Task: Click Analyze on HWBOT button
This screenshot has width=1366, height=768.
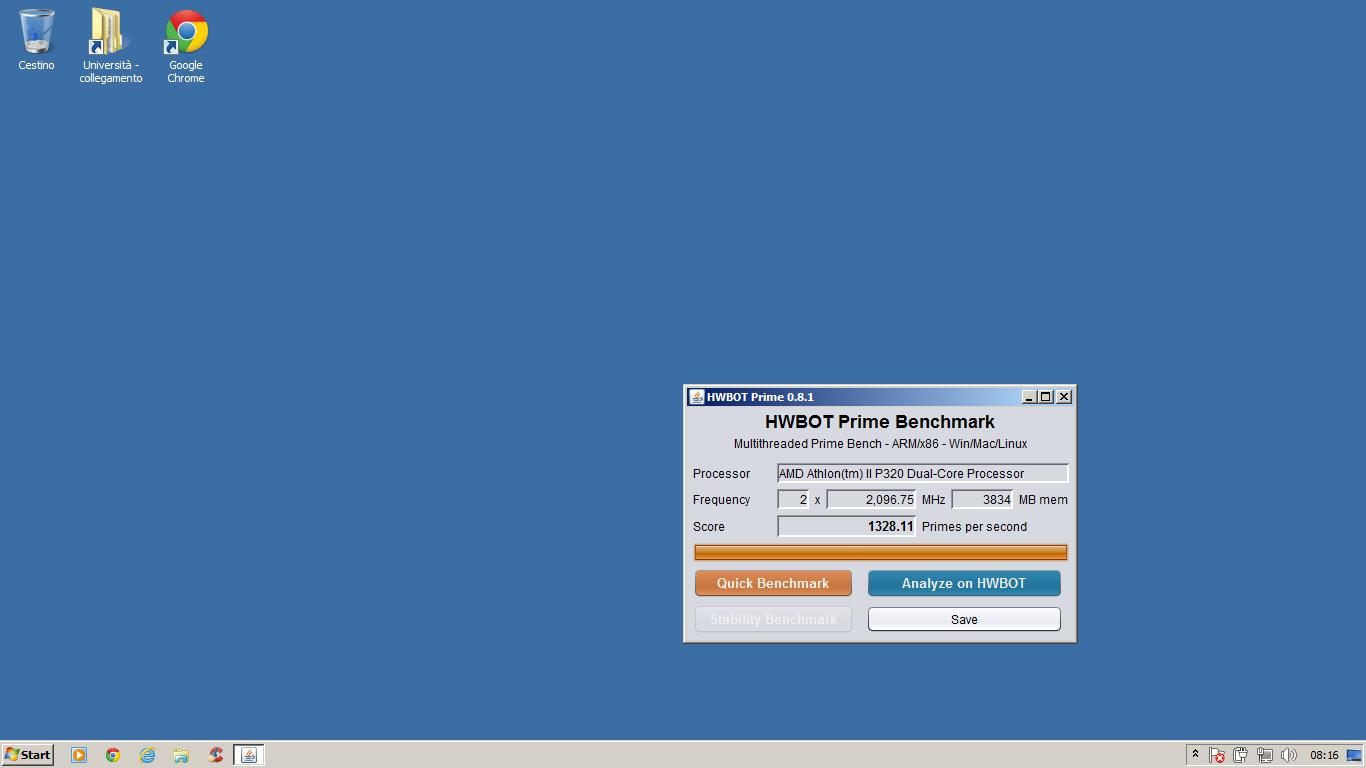Action: pos(964,583)
